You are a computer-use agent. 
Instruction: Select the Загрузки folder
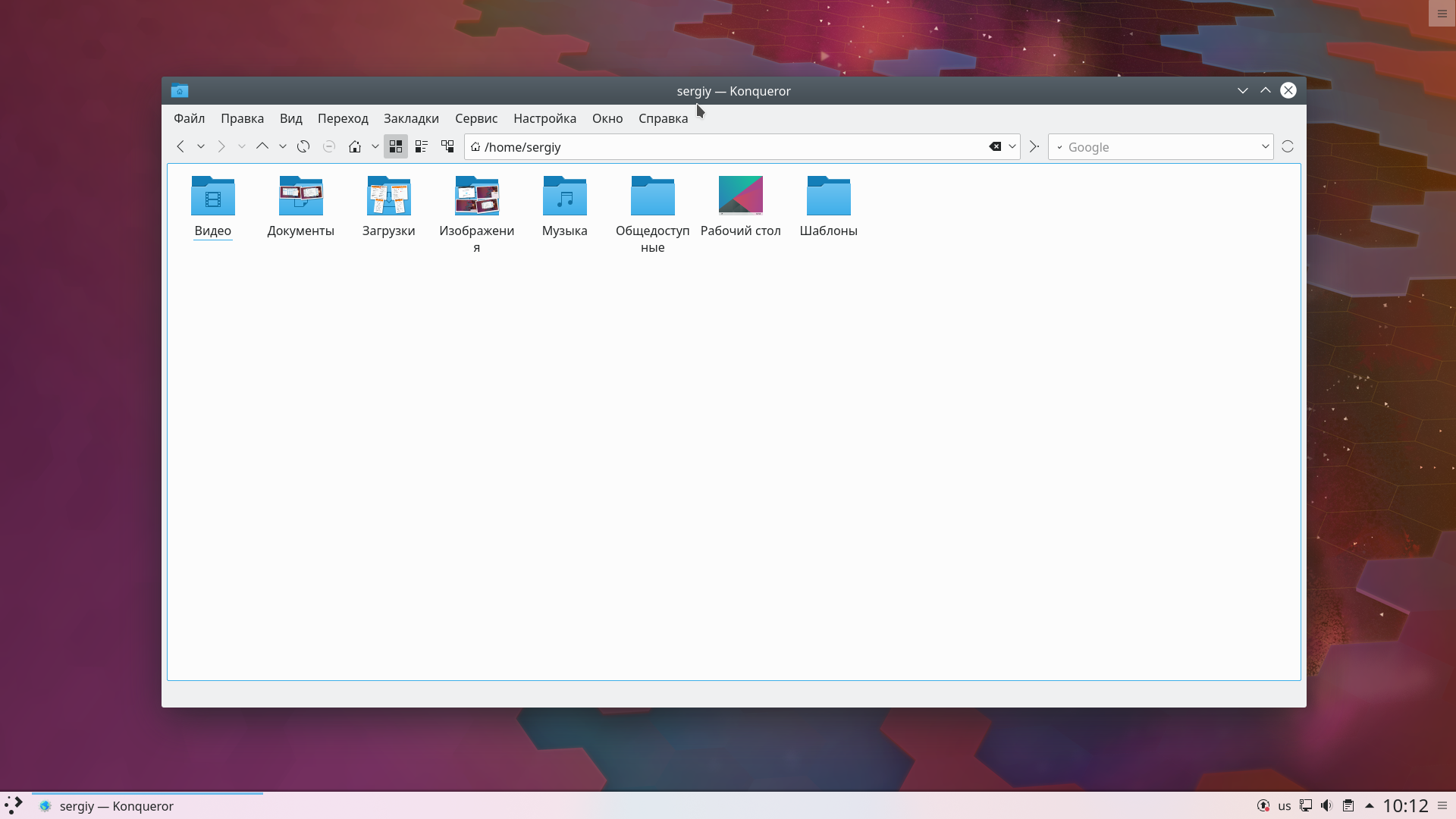pos(389,207)
